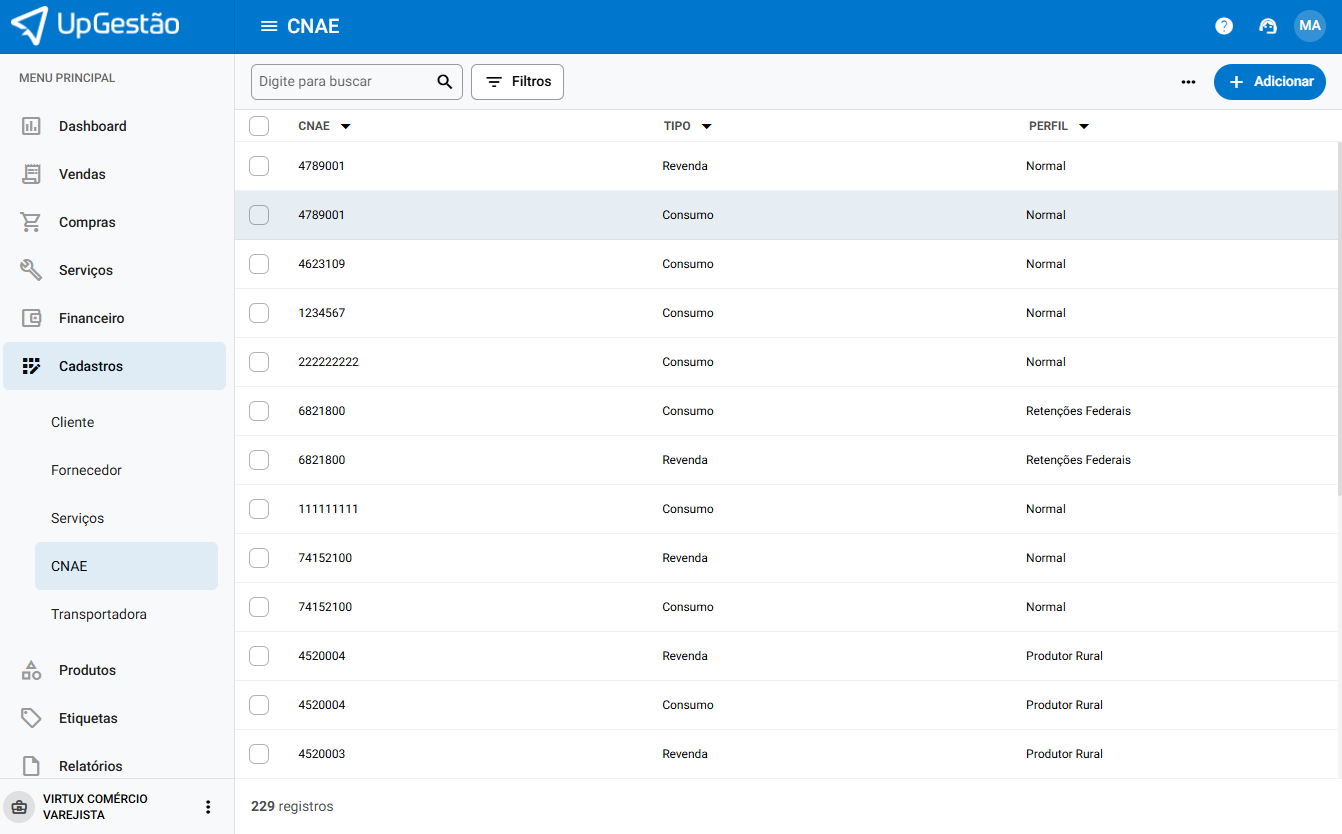
Task: Open company options vertical dots
Action: click(x=208, y=807)
